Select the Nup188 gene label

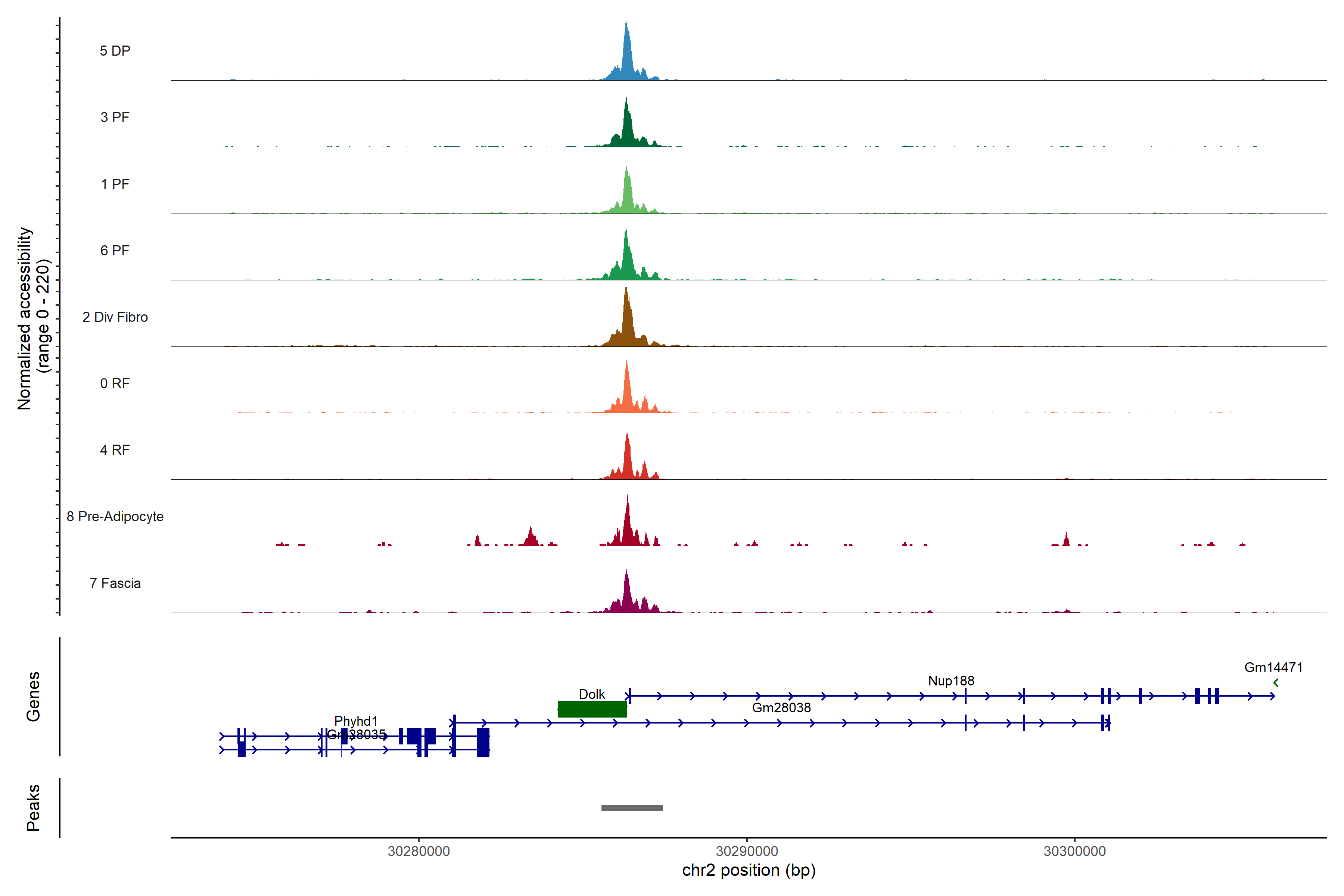[x=951, y=681]
